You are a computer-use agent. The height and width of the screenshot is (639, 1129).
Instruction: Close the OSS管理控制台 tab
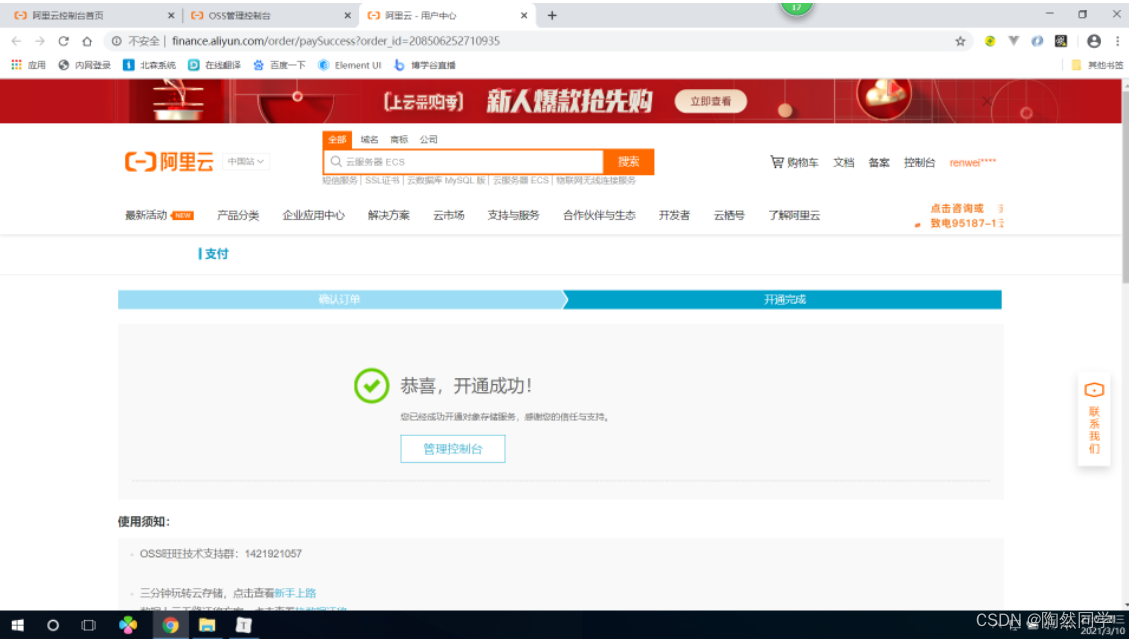click(x=347, y=15)
